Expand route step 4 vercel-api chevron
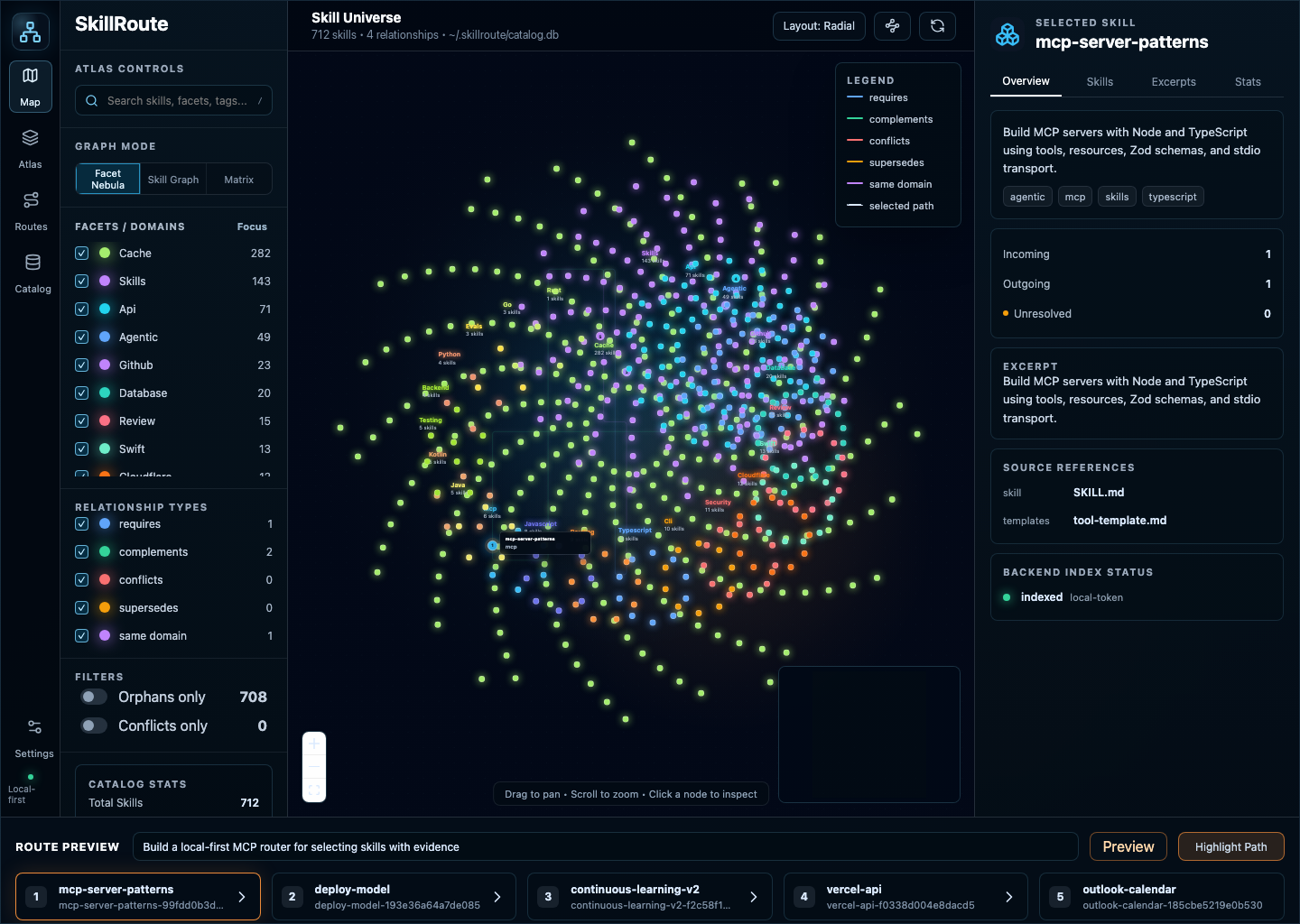The image size is (1300, 924). click(1009, 897)
